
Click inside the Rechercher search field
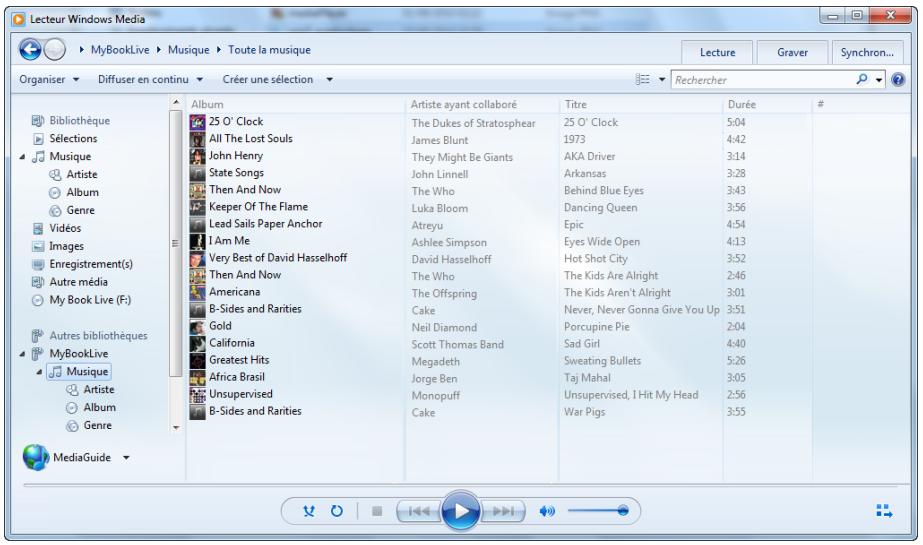pyautogui.click(x=763, y=79)
